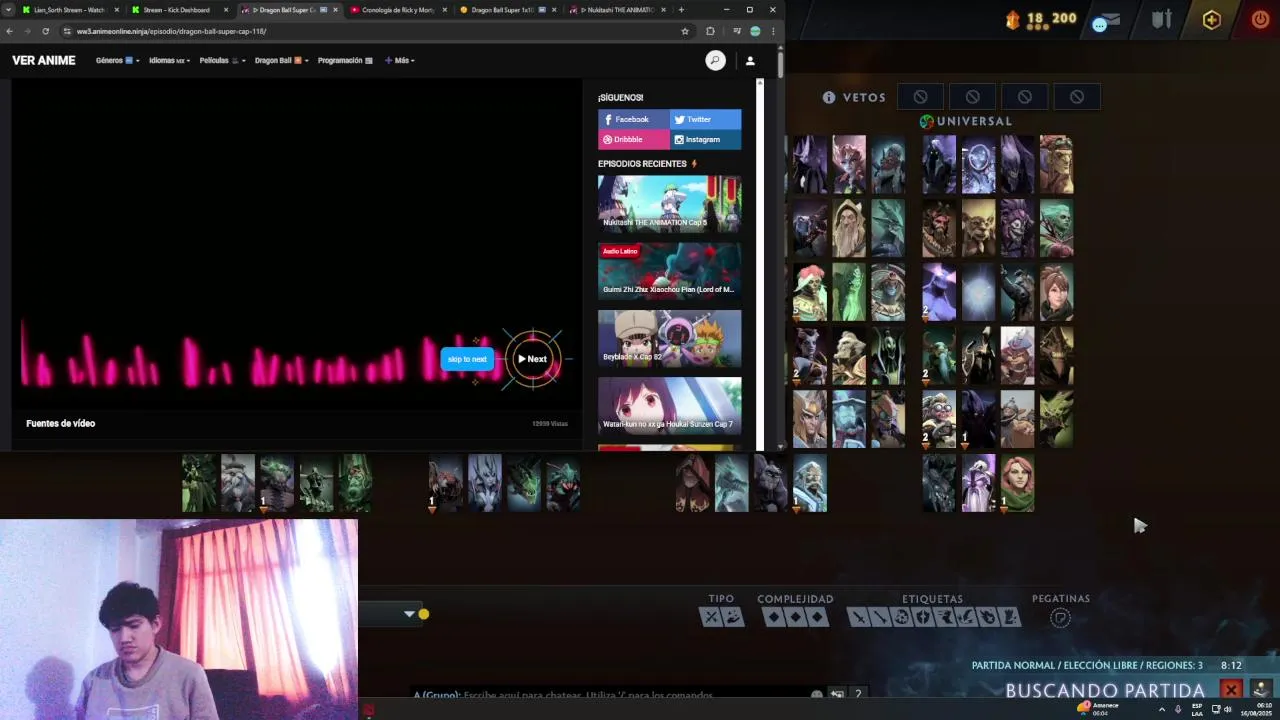The image size is (1280, 720).
Task: Toggle the third COMPLEJIDAD diamond filter
Action: tap(817, 617)
